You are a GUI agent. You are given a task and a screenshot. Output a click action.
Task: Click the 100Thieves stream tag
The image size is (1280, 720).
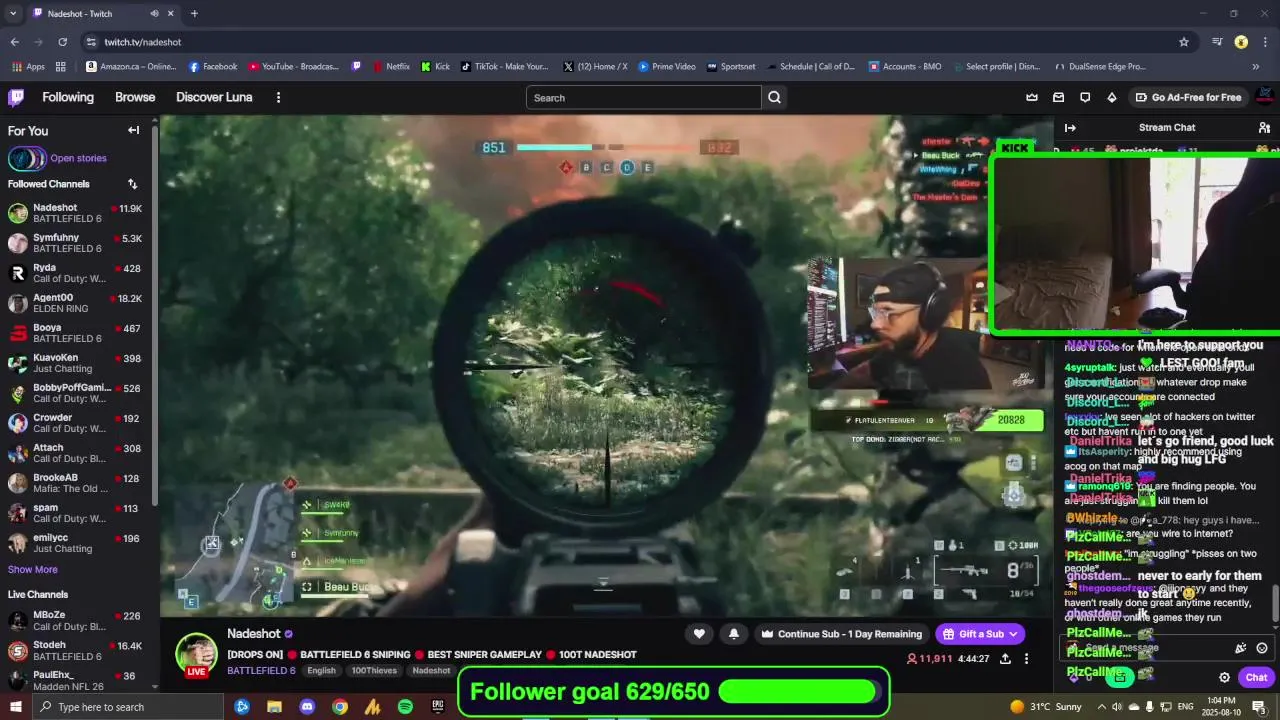tap(374, 671)
